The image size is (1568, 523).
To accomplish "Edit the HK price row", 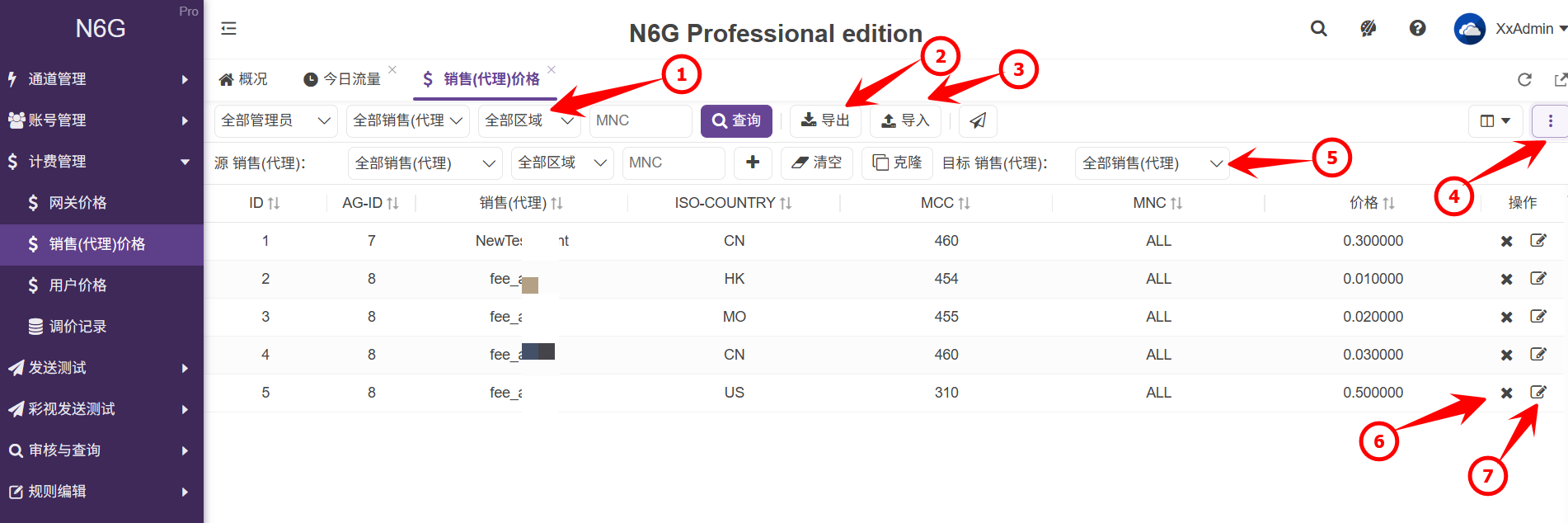I will coord(1538,278).
